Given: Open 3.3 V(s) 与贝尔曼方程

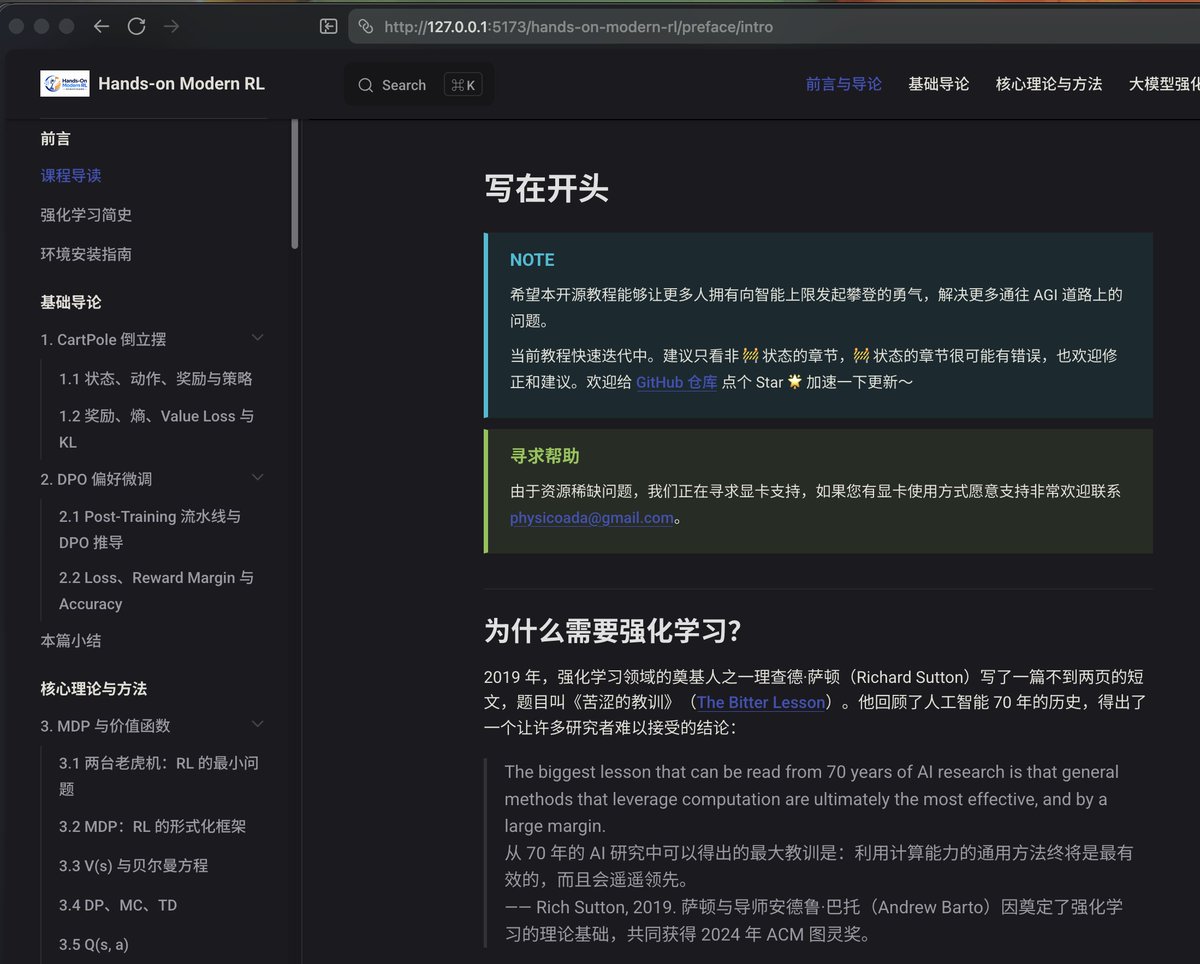Looking at the screenshot, I should point(134,866).
